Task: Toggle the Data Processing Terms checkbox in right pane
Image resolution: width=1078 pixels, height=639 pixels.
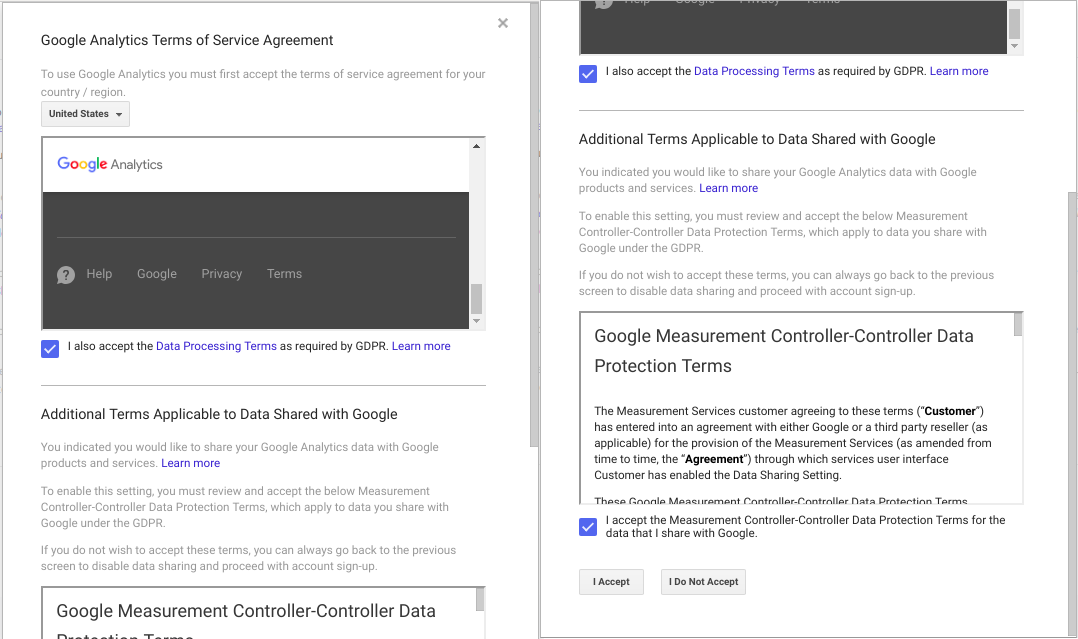Action: (588, 73)
